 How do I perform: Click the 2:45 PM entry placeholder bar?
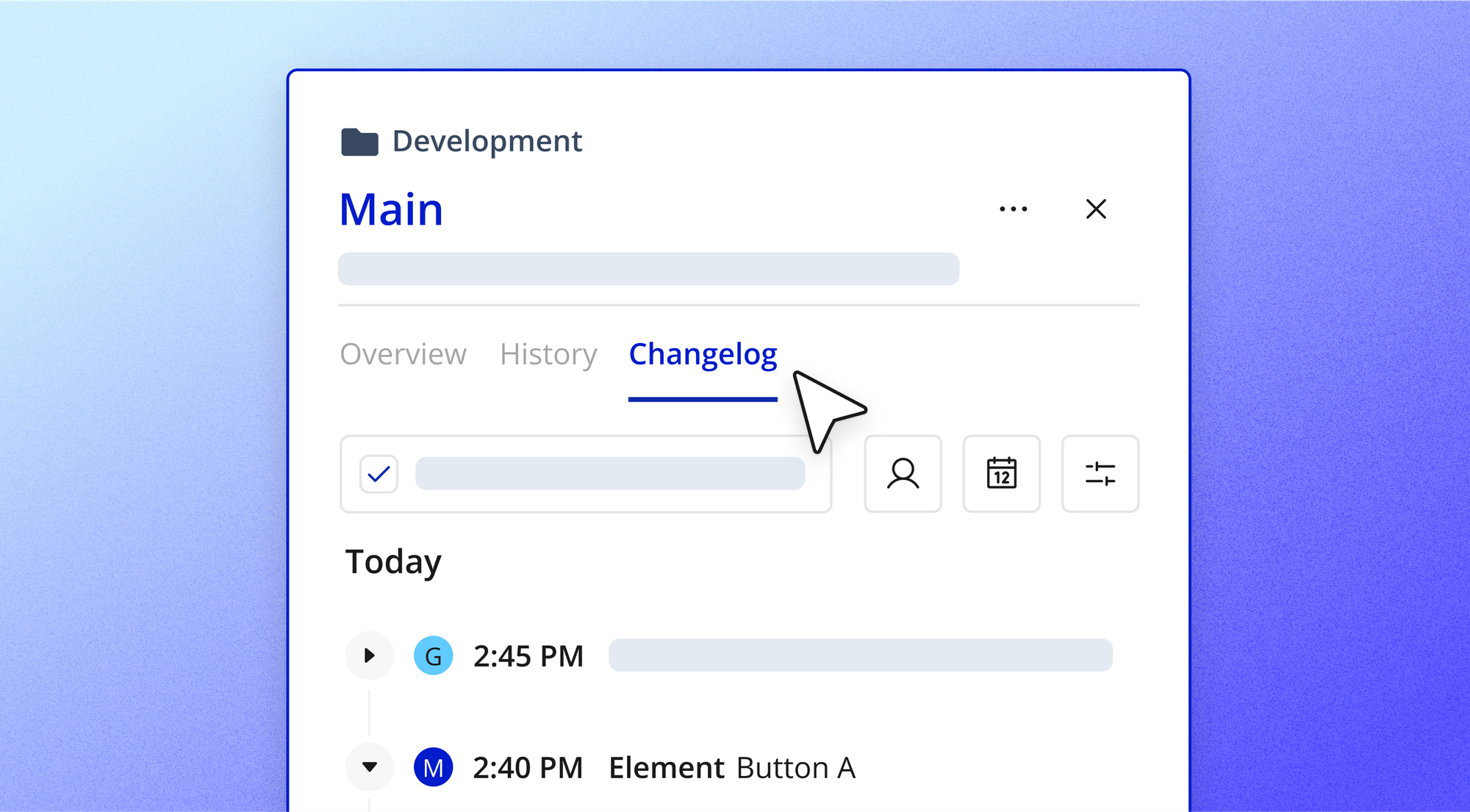click(860, 655)
